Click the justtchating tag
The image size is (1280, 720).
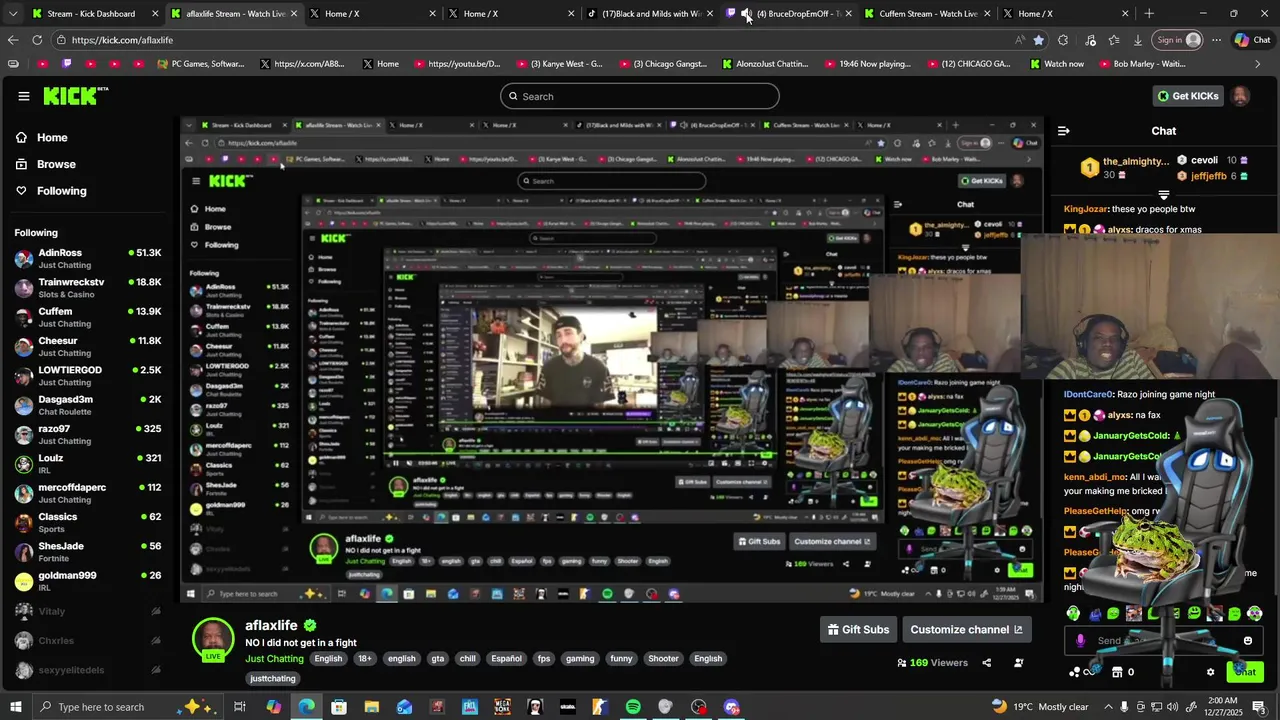[273, 679]
